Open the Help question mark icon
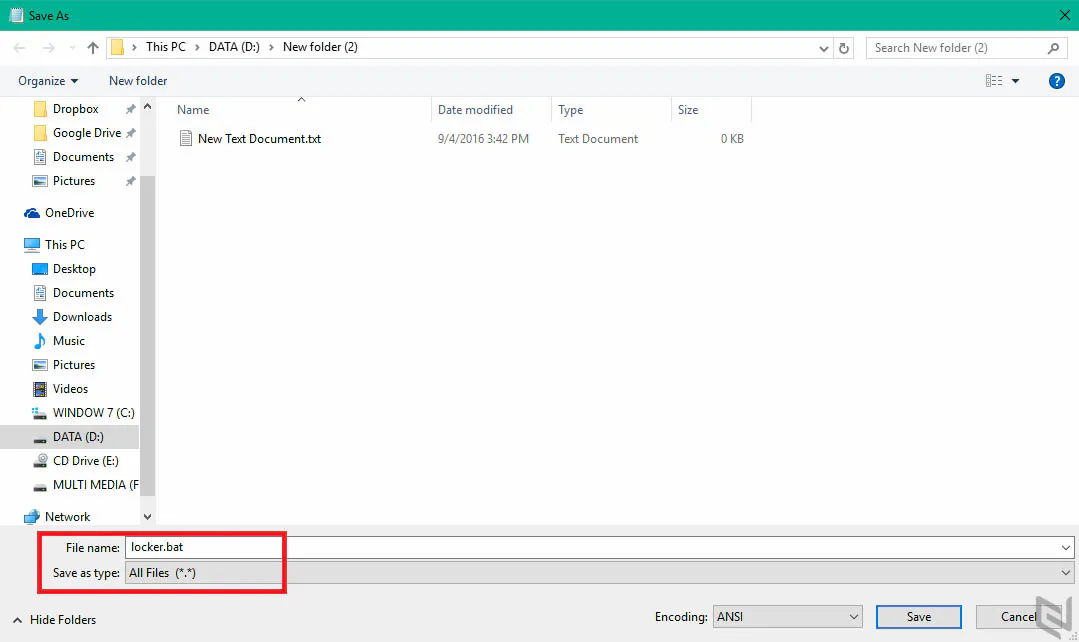 pos(1056,81)
